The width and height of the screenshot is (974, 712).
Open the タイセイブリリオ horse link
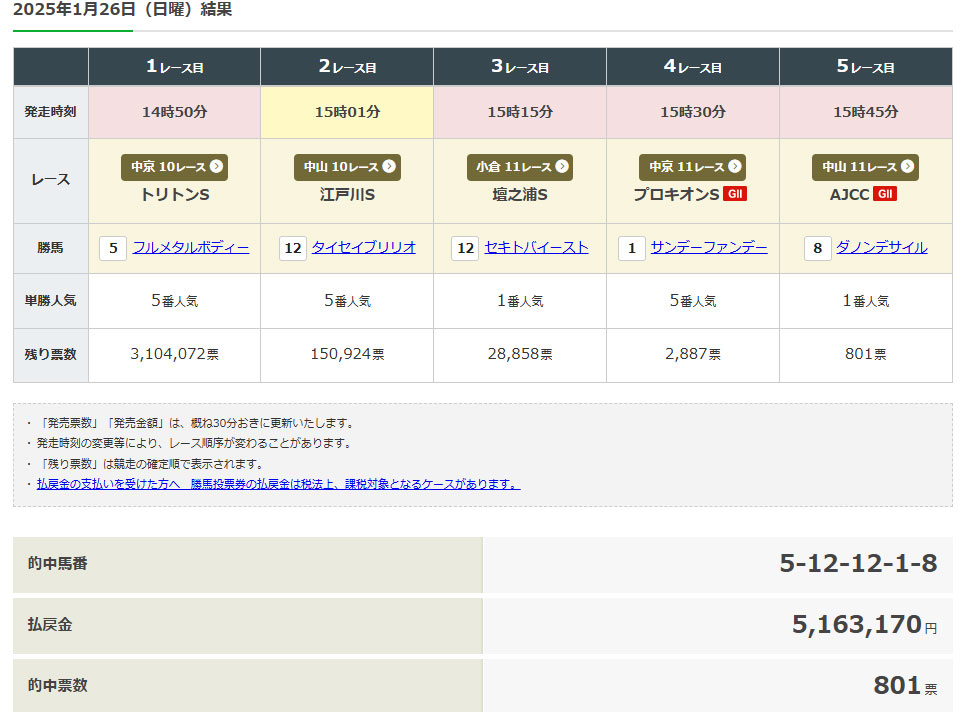coord(364,248)
